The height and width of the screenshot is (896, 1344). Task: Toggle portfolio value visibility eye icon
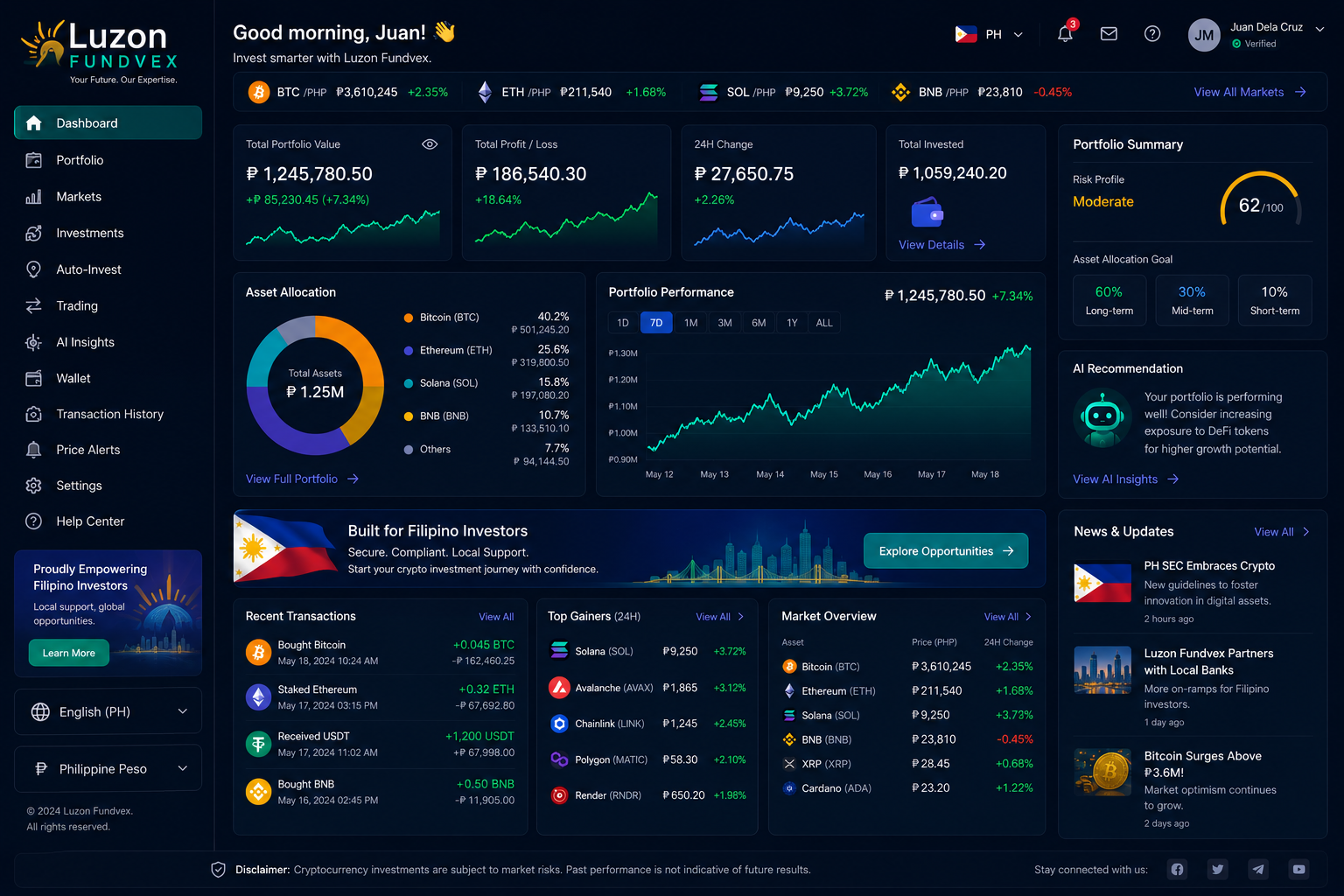430,144
